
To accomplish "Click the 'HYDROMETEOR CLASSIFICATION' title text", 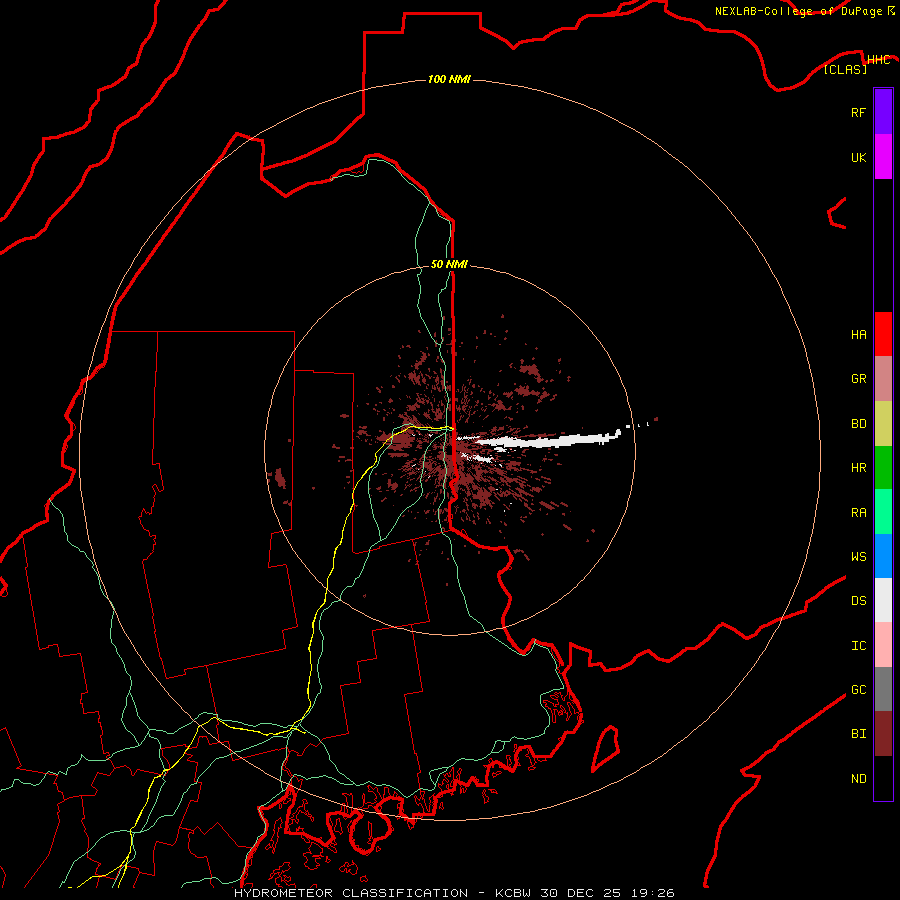I will 351,893.
